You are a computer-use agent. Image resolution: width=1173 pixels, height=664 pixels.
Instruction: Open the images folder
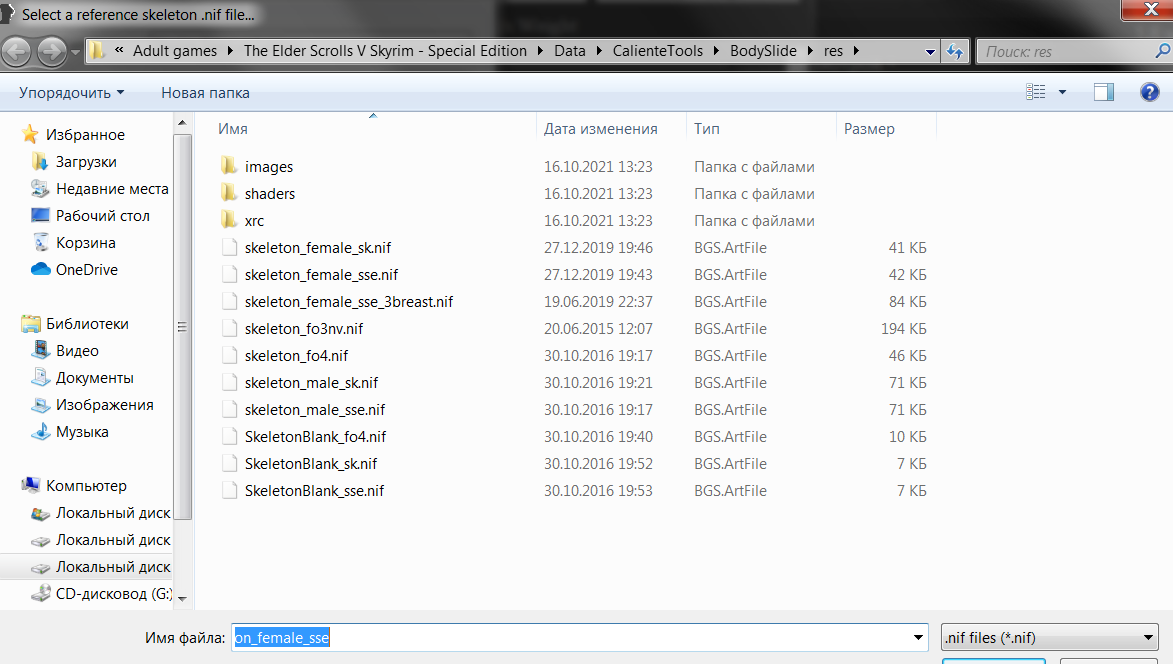[268, 167]
